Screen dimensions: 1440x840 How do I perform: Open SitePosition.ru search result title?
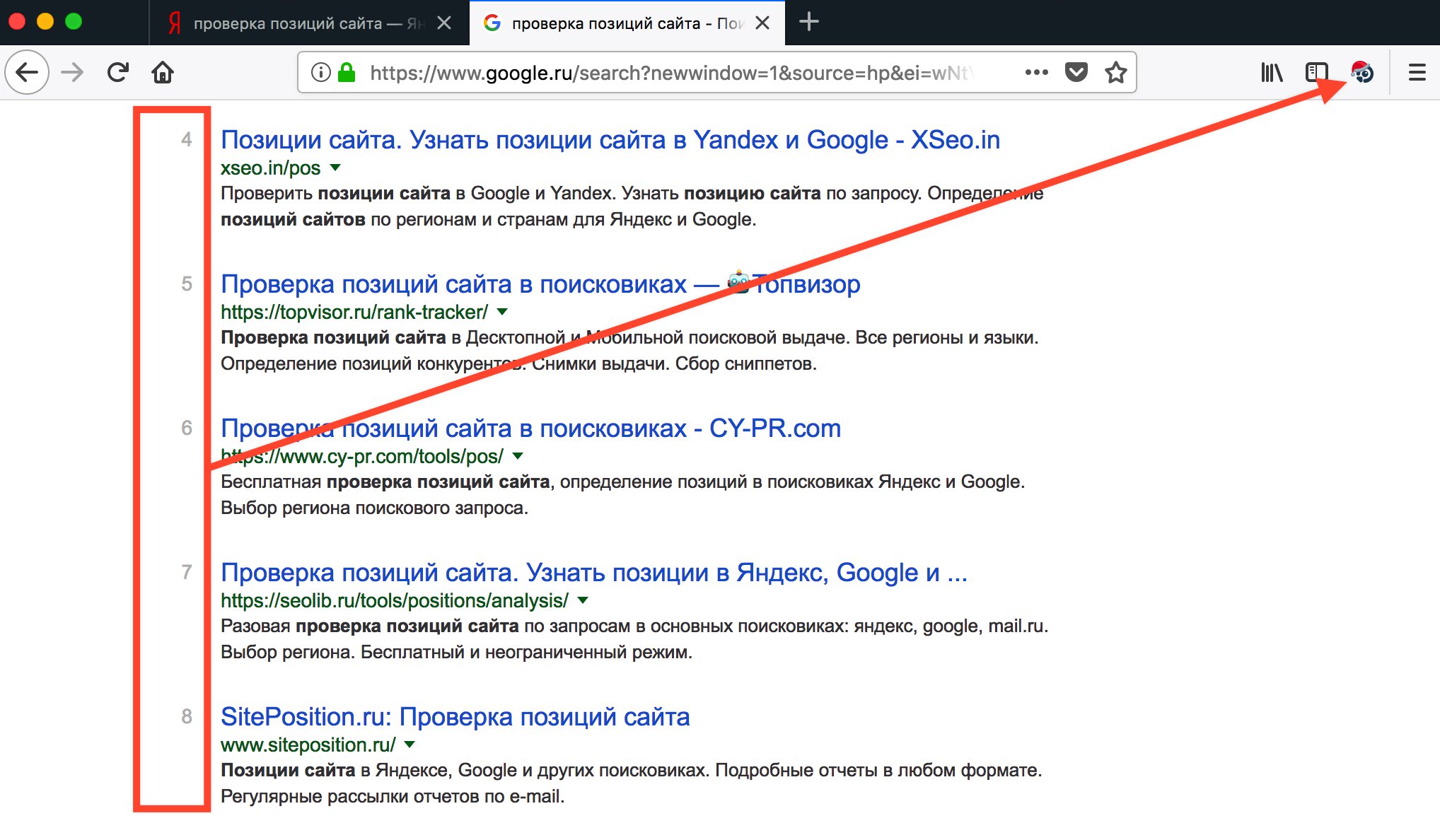click(x=455, y=717)
